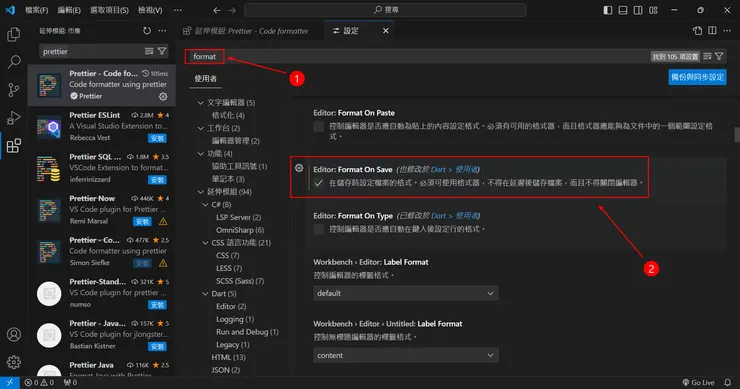Refresh the extensions marketplace list

tap(147, 31)
